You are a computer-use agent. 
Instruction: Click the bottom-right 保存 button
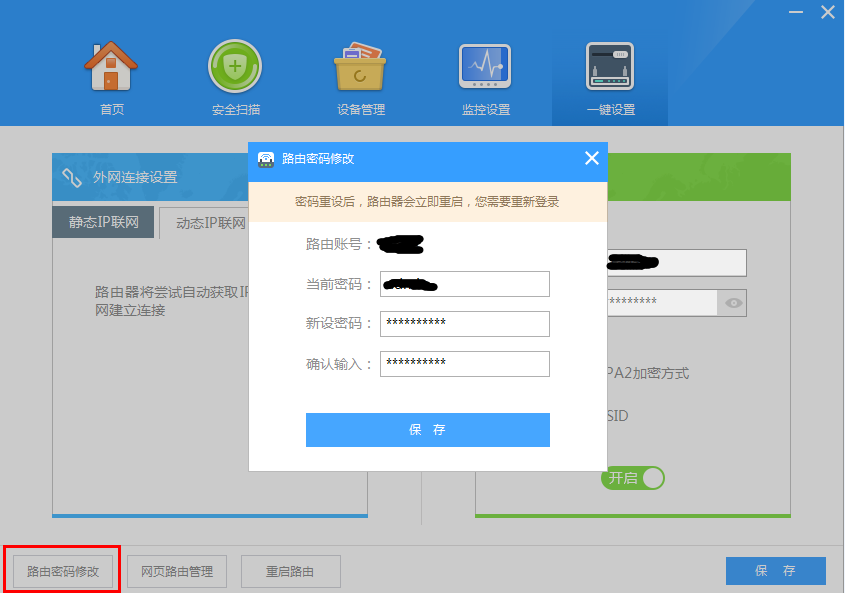776,571
